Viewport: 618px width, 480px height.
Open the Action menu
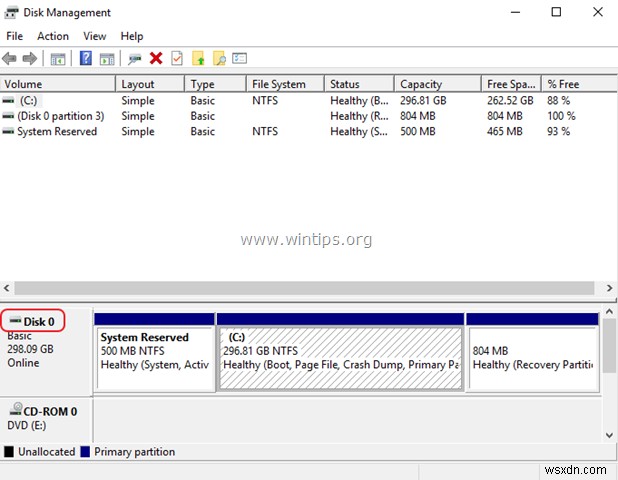(x=53, y=36)
